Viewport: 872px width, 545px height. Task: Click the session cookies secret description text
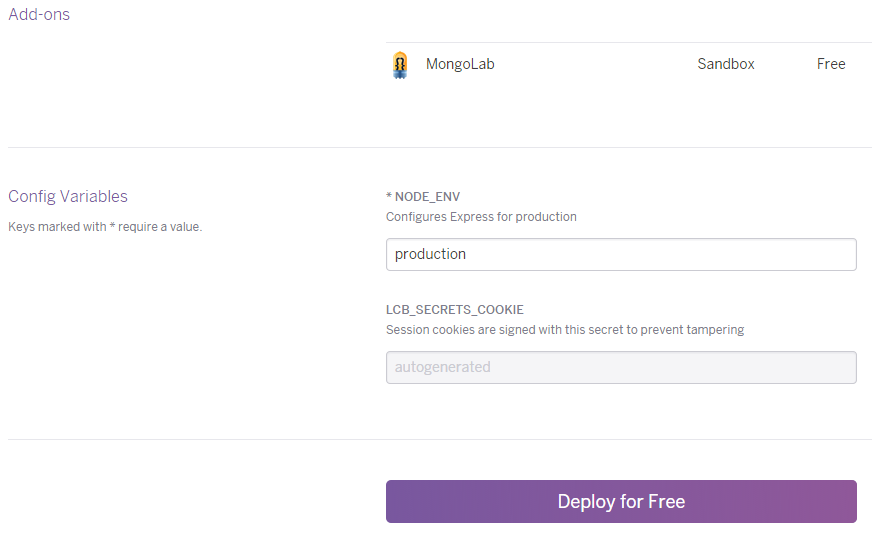(565, 330)
